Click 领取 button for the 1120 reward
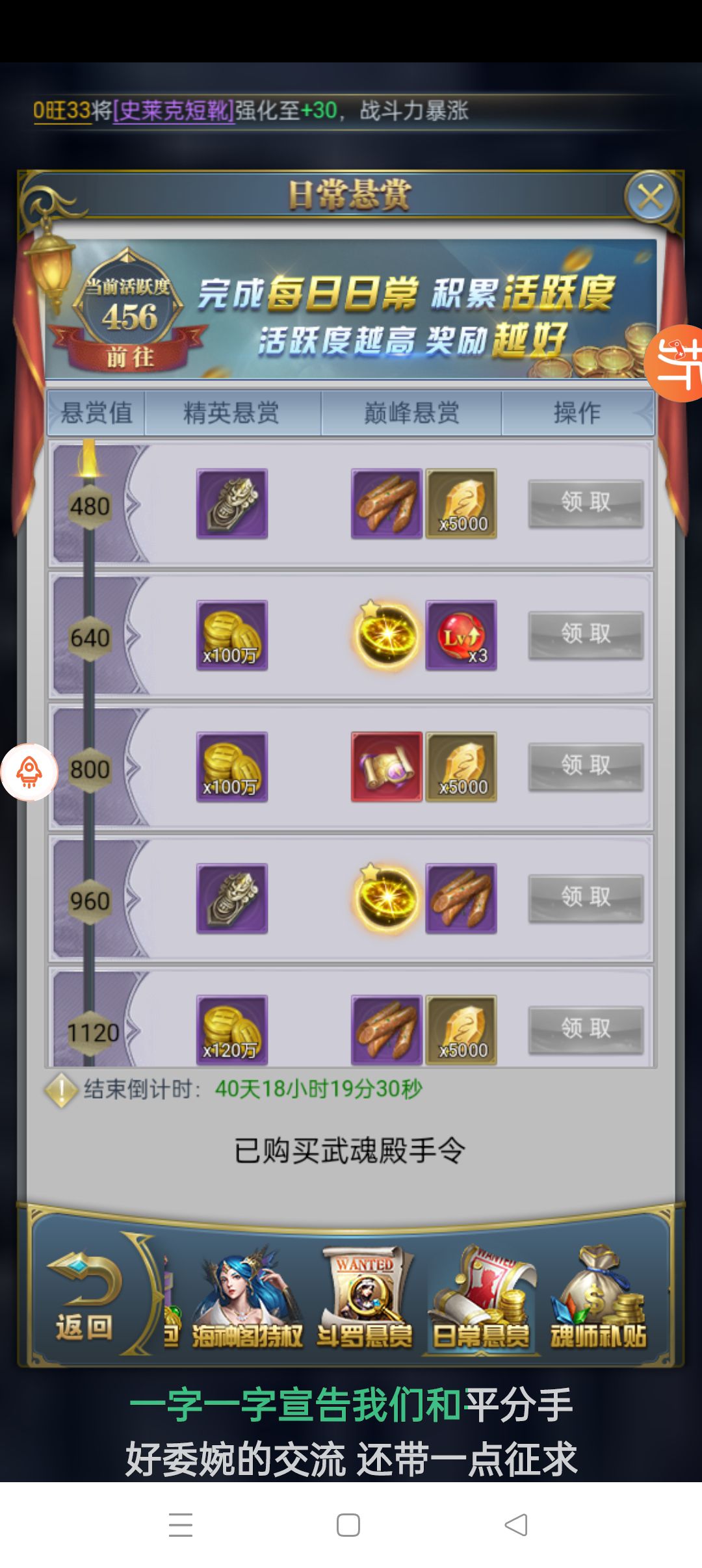Image resolution: width=702 pixels, height=1568 pixels. click(x=586, y=1030)
